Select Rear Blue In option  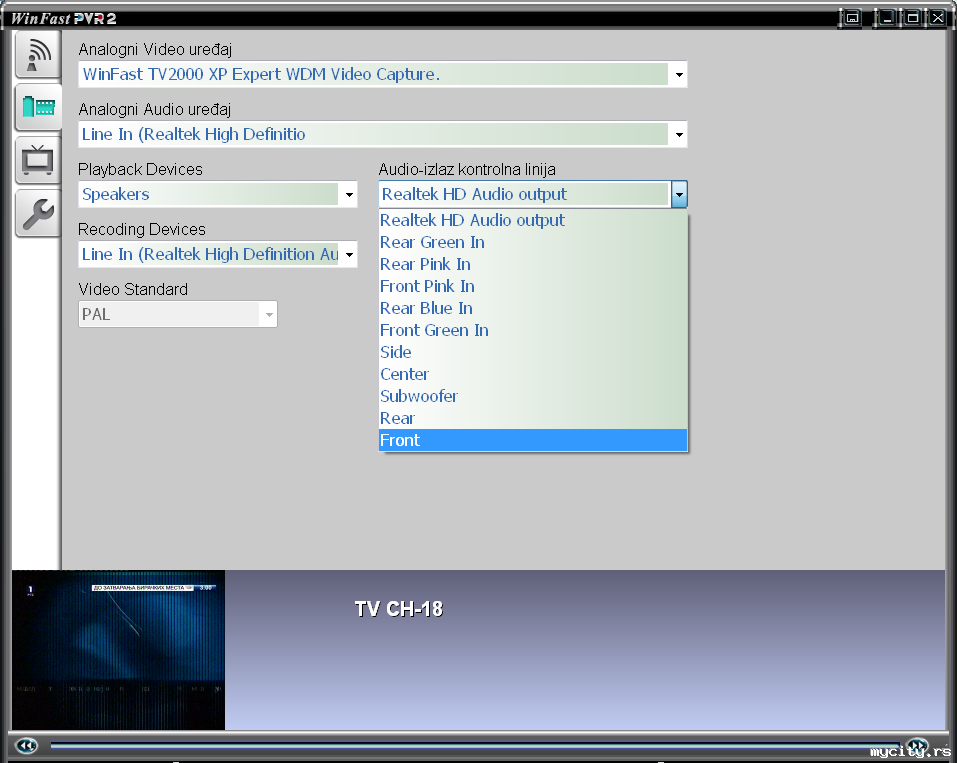point(533,308)
